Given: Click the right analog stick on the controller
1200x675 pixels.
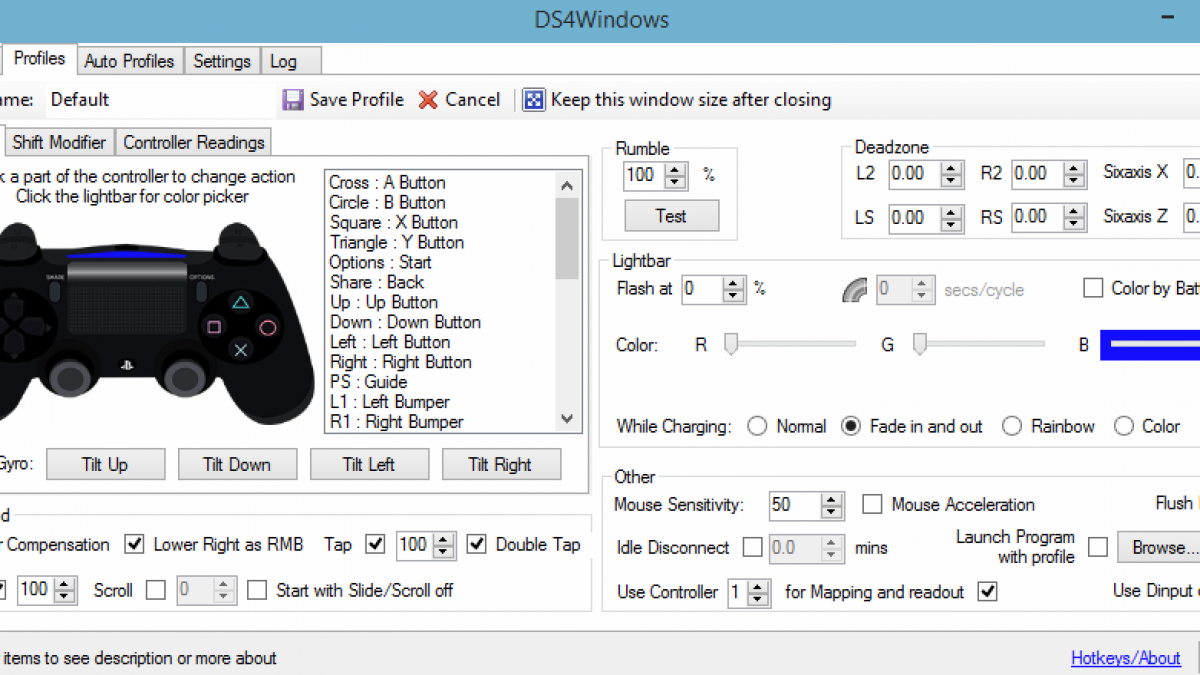Looking at the screenshot, I should click(187, 377).
